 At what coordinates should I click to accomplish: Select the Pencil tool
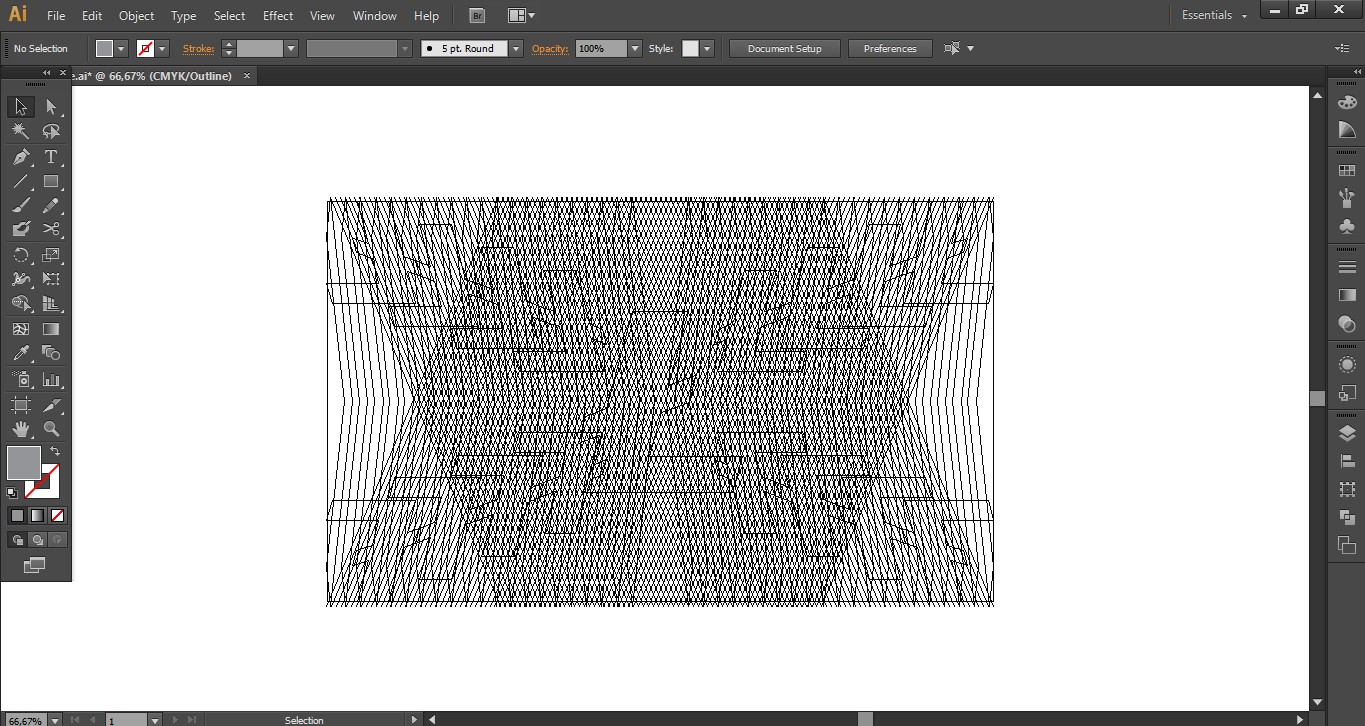(51, 206)
